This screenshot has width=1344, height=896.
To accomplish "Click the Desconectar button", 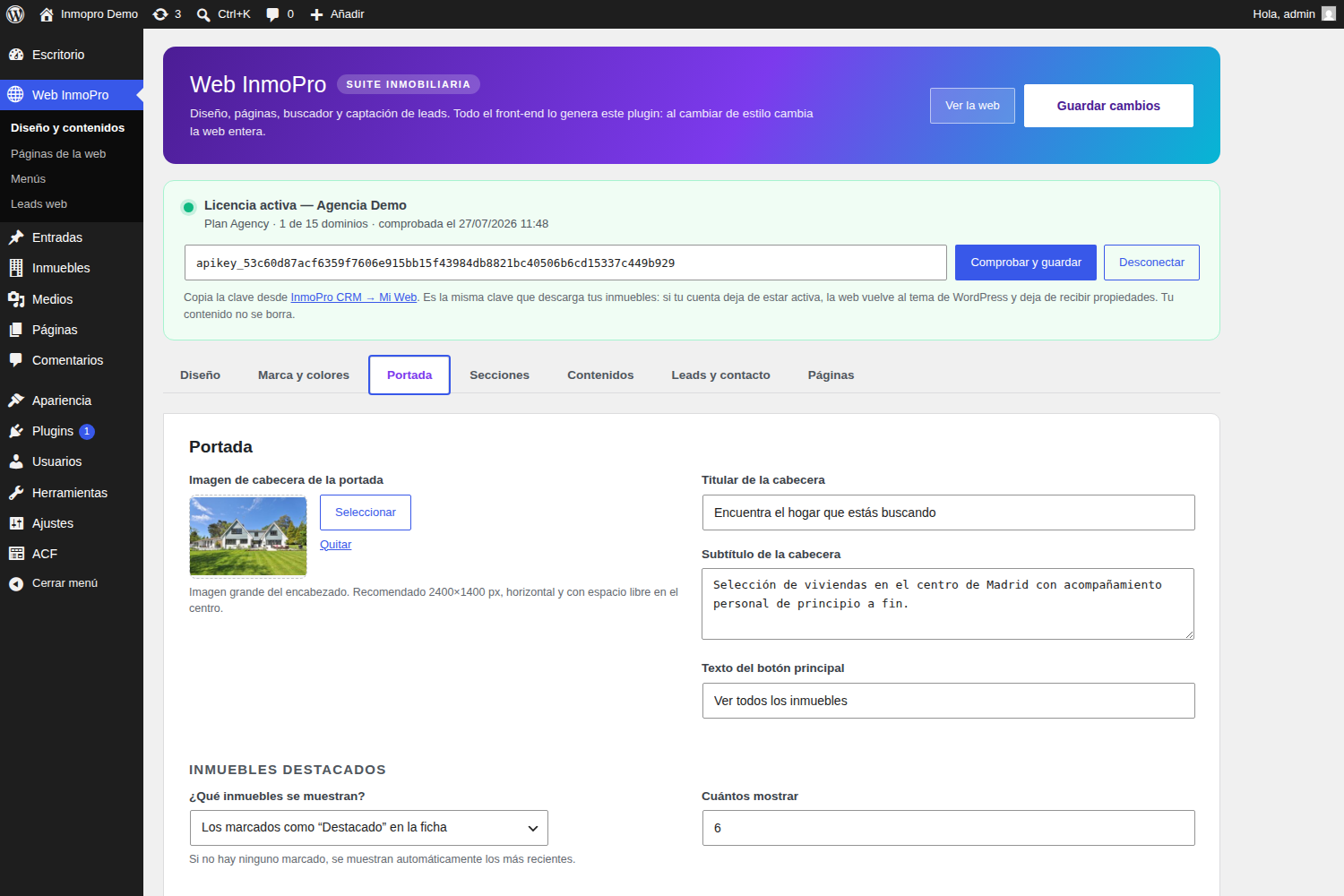I will click(1151, 263).
